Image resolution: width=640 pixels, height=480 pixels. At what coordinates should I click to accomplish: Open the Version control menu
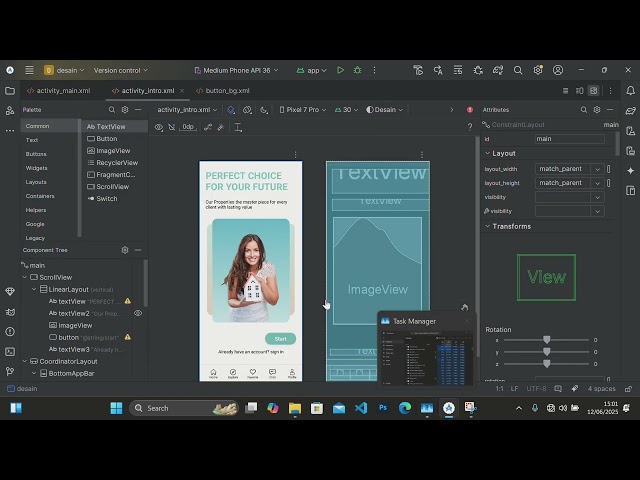(x=120, y=70)
